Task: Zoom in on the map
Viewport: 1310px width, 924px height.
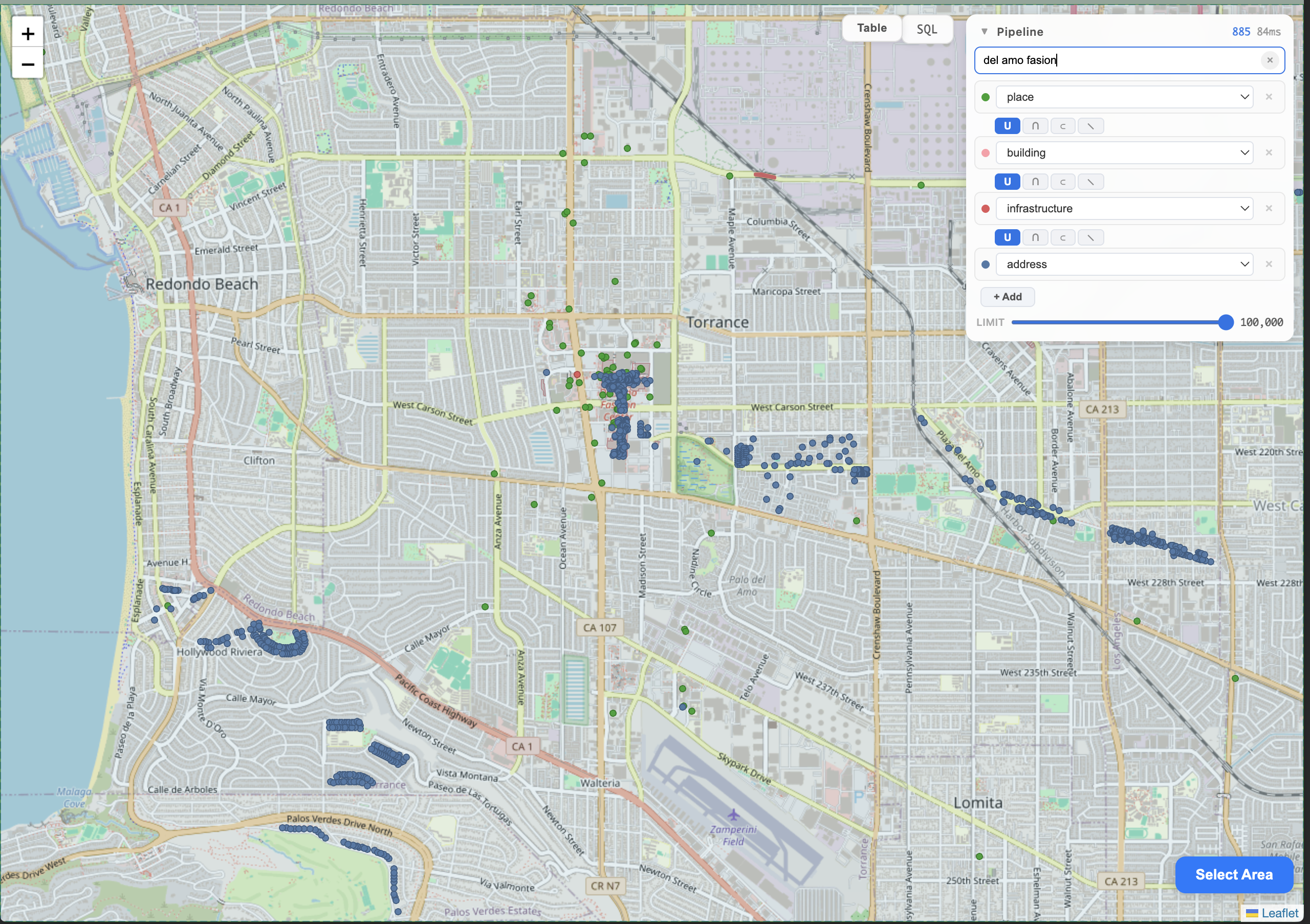Action: coord(28,33)
